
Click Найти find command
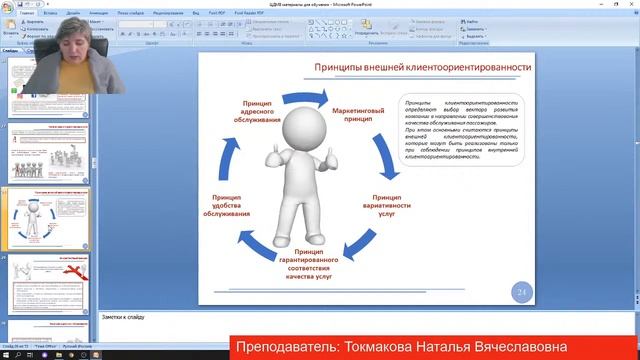coord(469,22)
